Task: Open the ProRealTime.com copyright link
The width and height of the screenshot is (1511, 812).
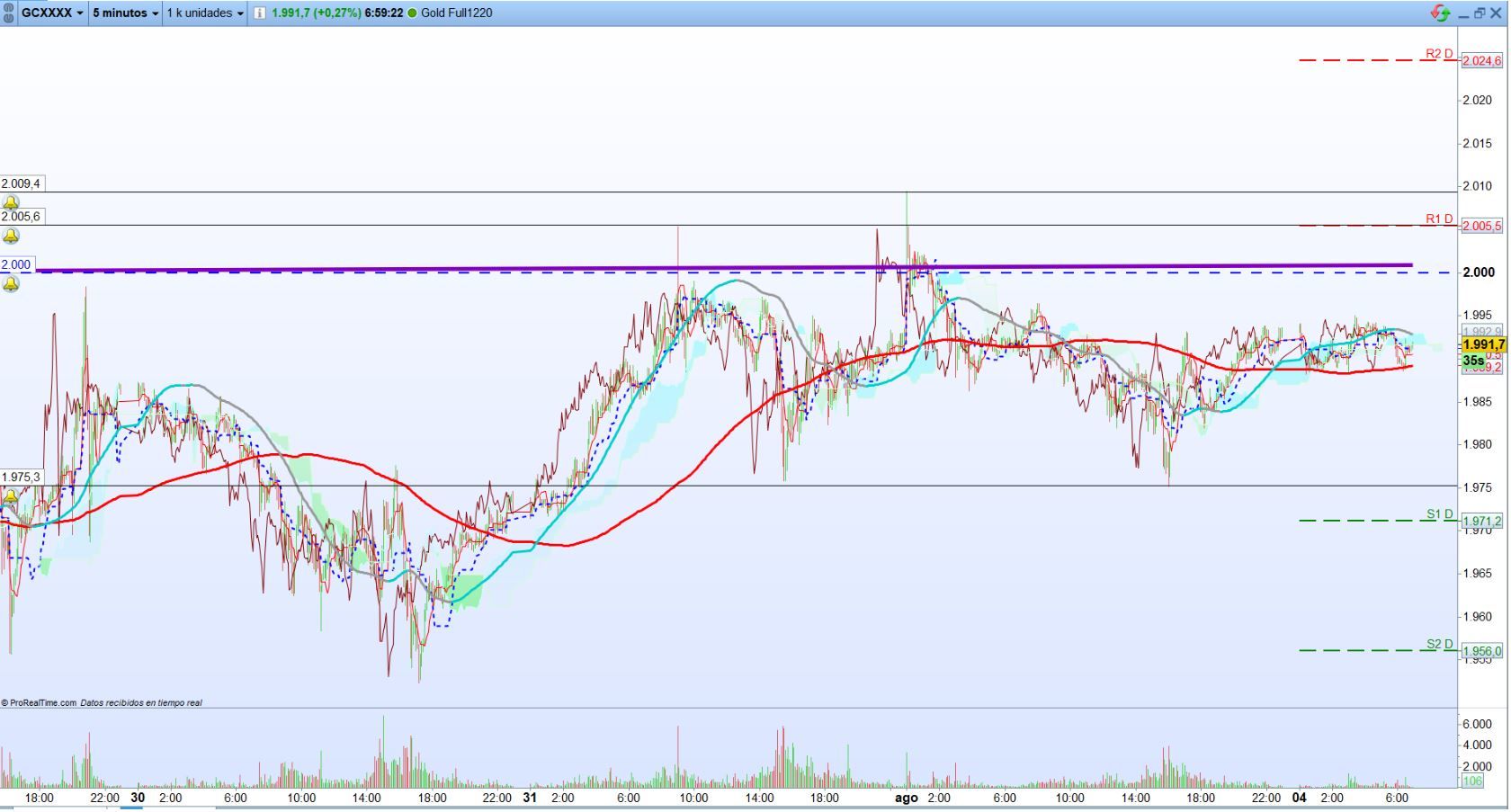Action: point(39,703)
